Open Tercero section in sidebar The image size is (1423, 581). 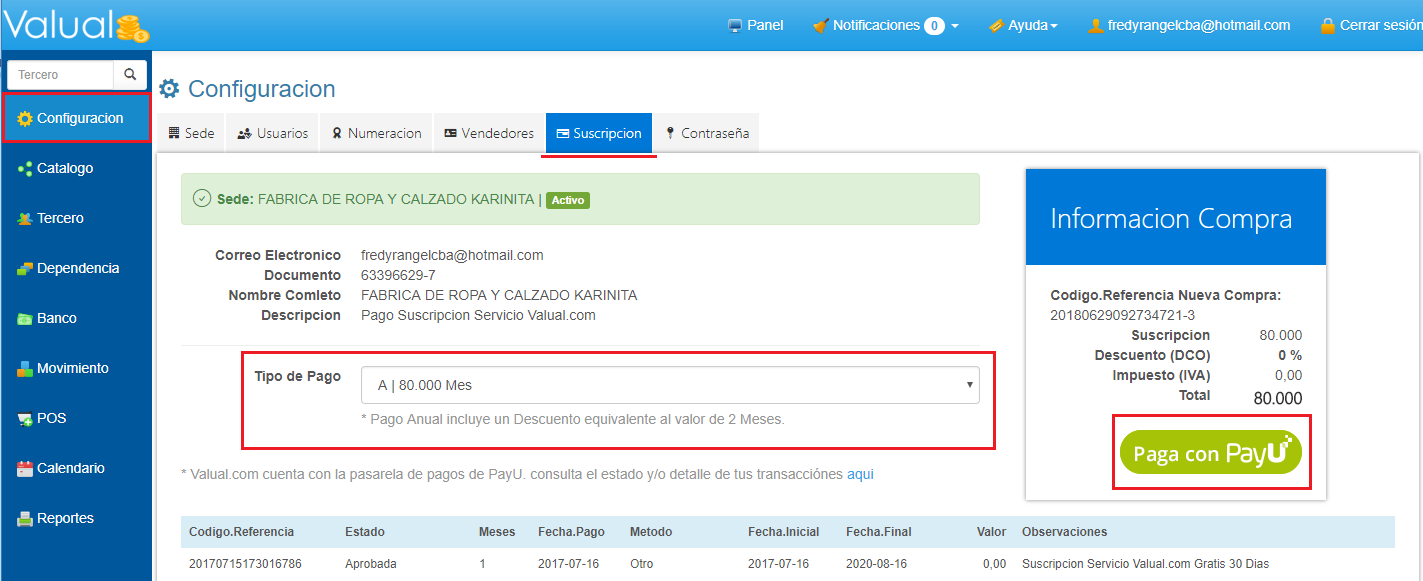(60, 218)
